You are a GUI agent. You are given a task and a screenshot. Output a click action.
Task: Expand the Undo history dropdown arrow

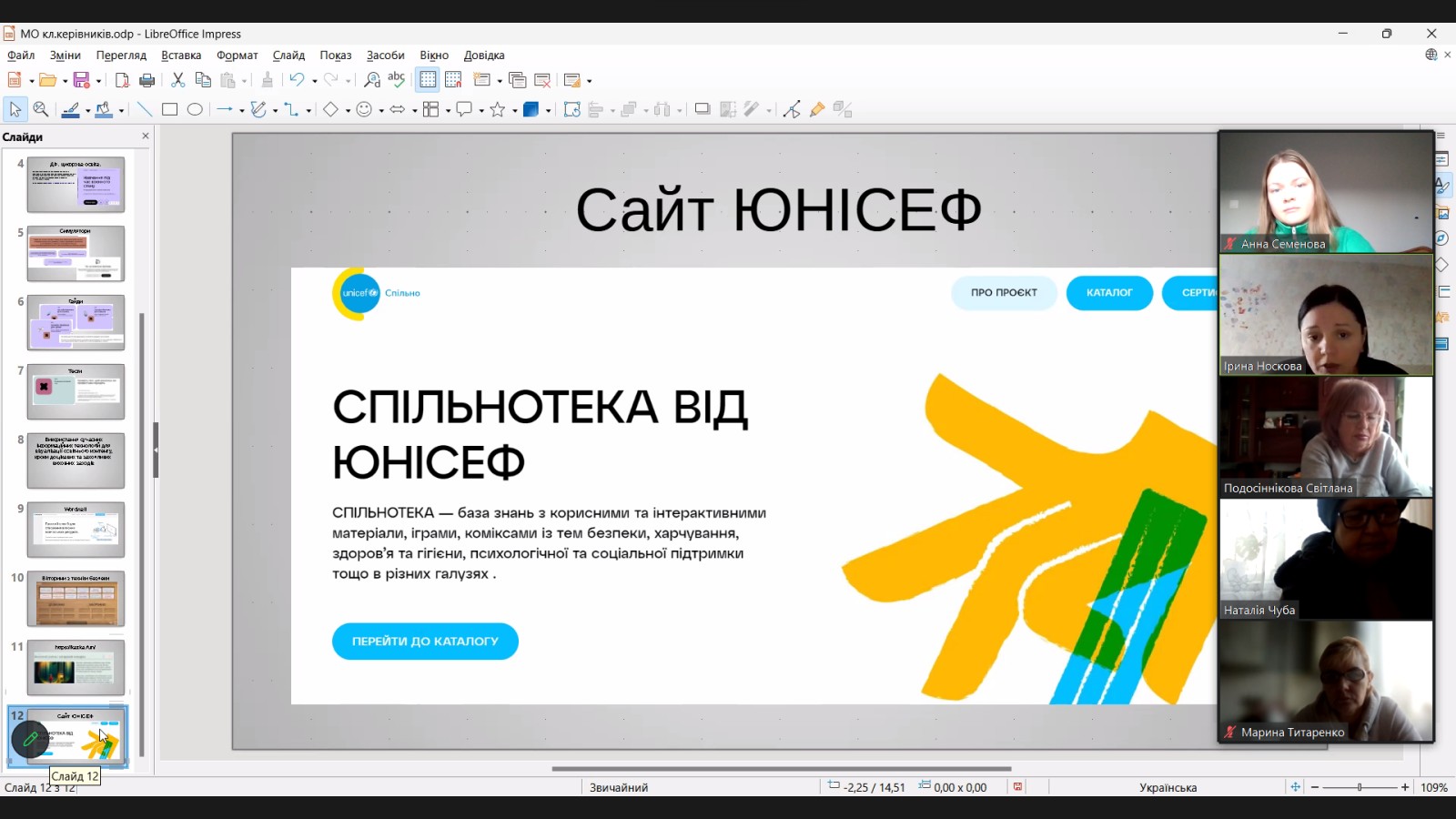pos(314,81)
